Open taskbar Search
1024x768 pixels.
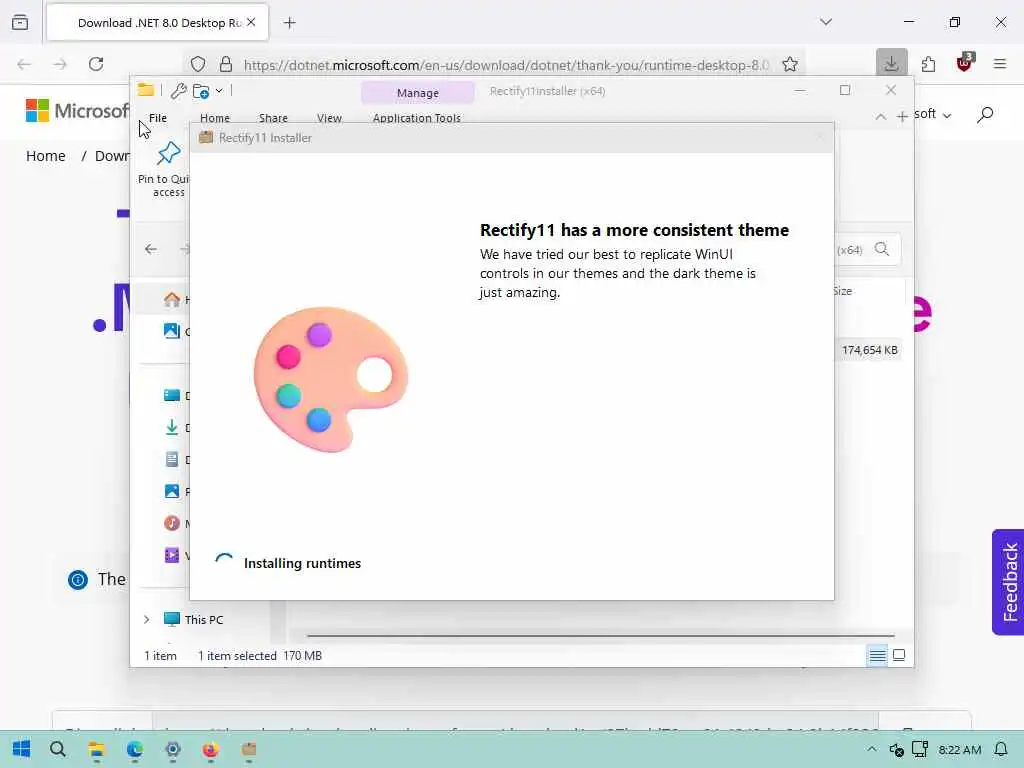point(57,749)
